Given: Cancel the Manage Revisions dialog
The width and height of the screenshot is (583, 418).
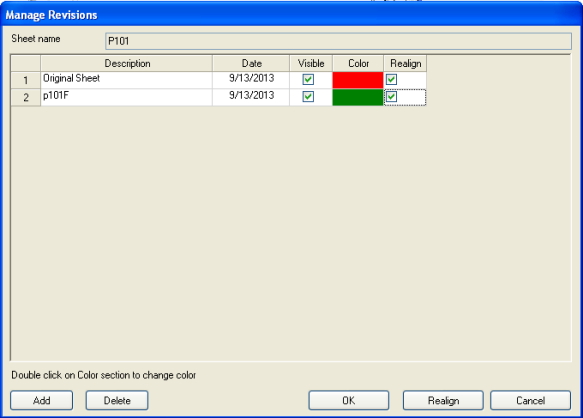Looking at the screenshot, I should click(531, 401).
